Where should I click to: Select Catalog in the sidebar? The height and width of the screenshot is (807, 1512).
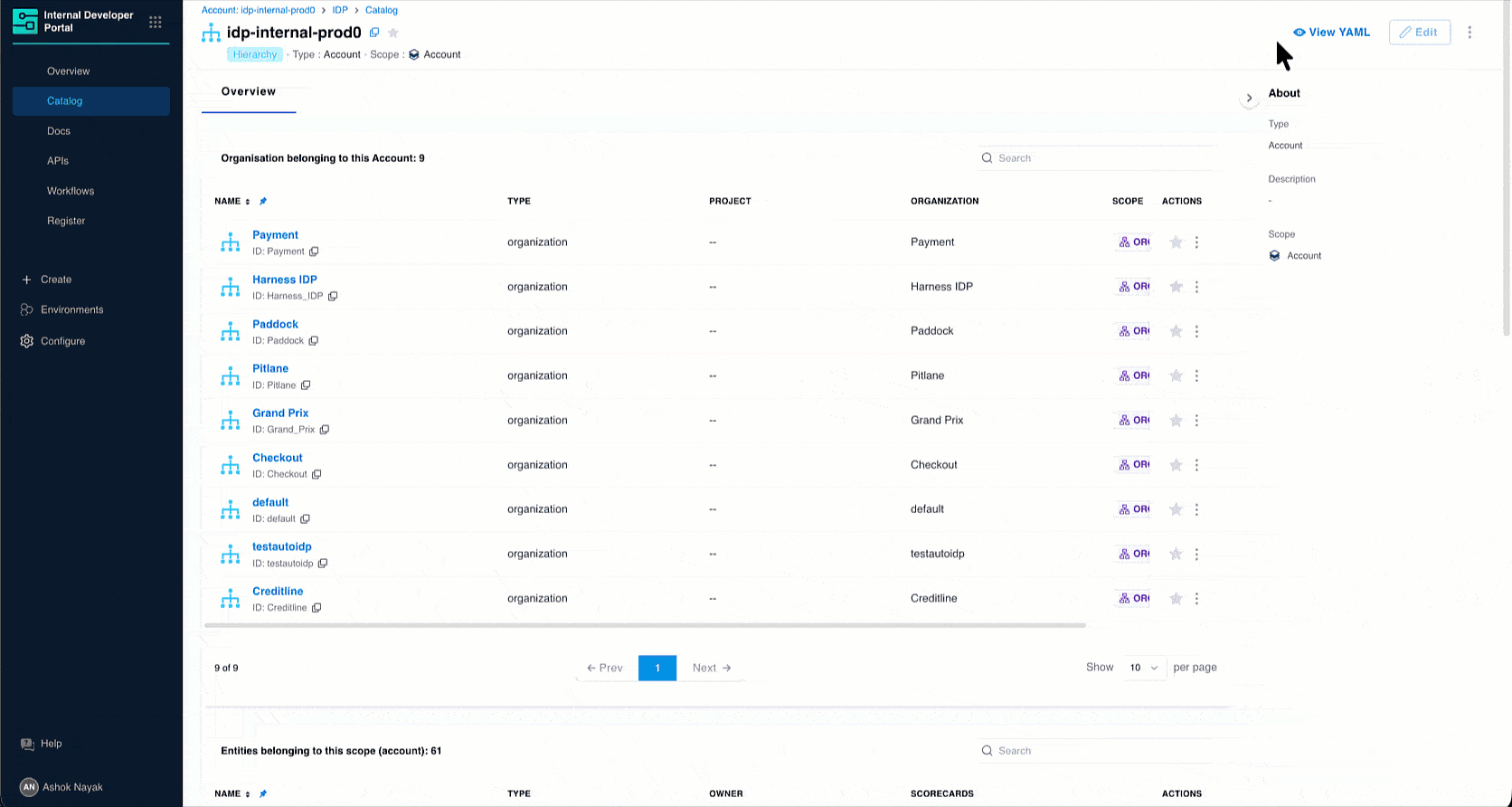91,100
